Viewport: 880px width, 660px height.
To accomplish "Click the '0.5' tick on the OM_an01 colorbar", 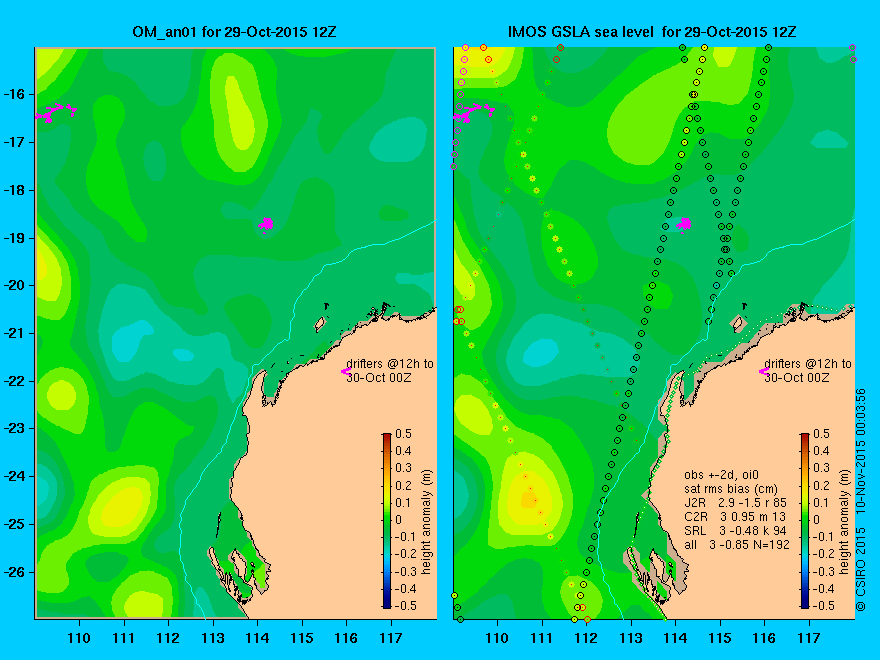I will coord(404,434).
